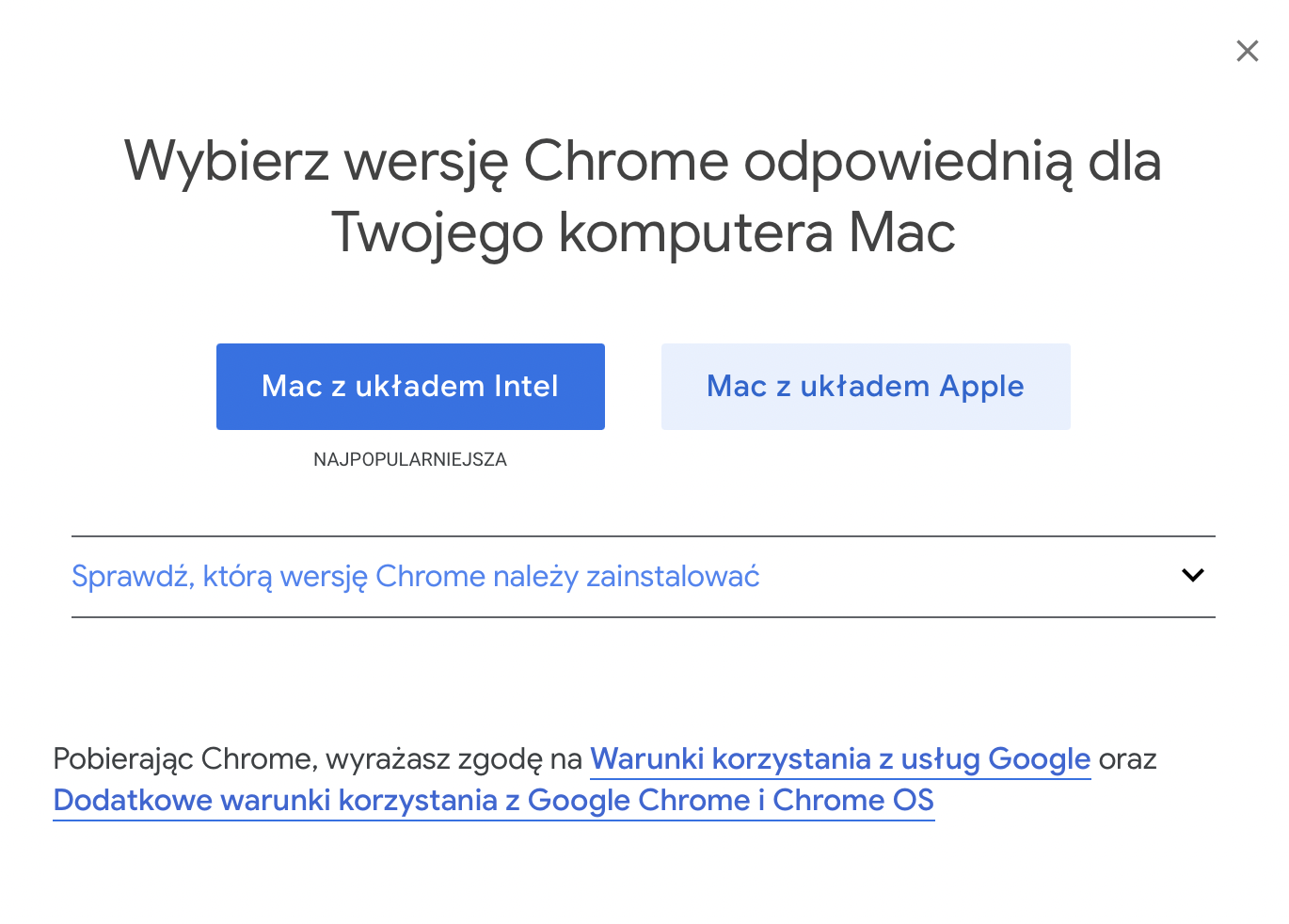Follow the Chrome and Chrome OS terms hyperlink
1289x924 pixels.
[x=494, y=801]
